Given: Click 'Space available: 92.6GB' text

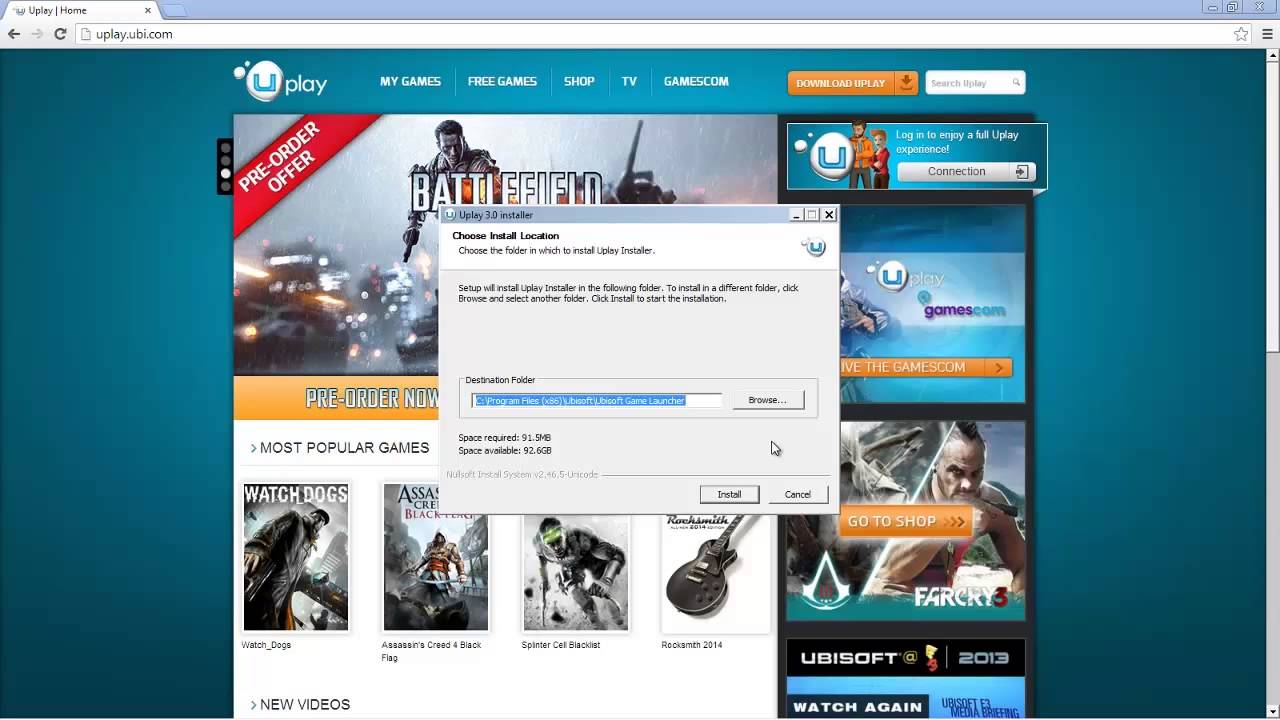Looking at the screenshot, I should [504, 451].
